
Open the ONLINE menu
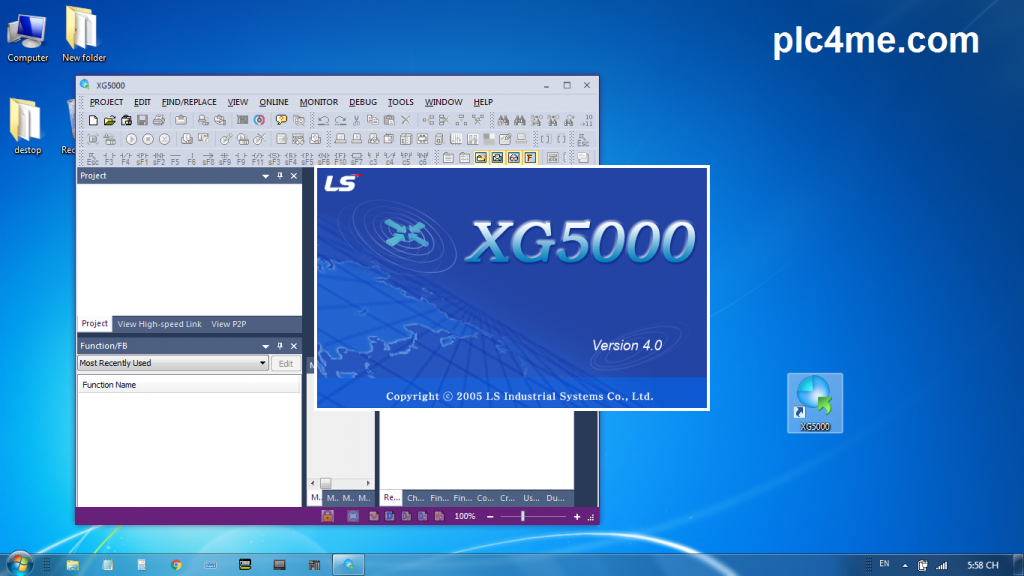pos(273,102)
